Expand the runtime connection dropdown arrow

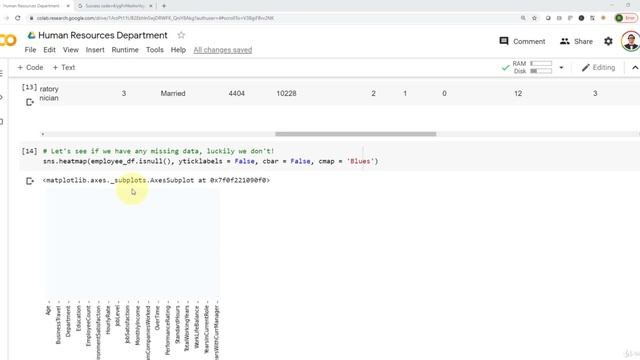[x=561, y=68]
